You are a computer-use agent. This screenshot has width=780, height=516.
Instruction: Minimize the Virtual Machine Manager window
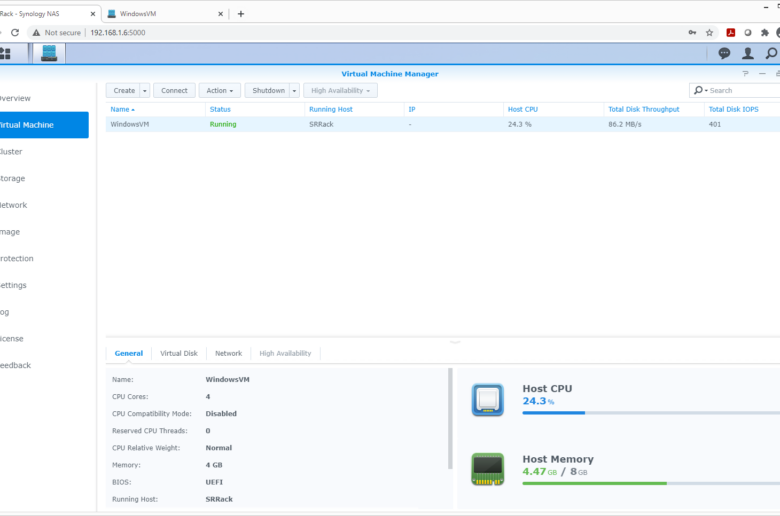pyautogui.click(x=762, y=74)
